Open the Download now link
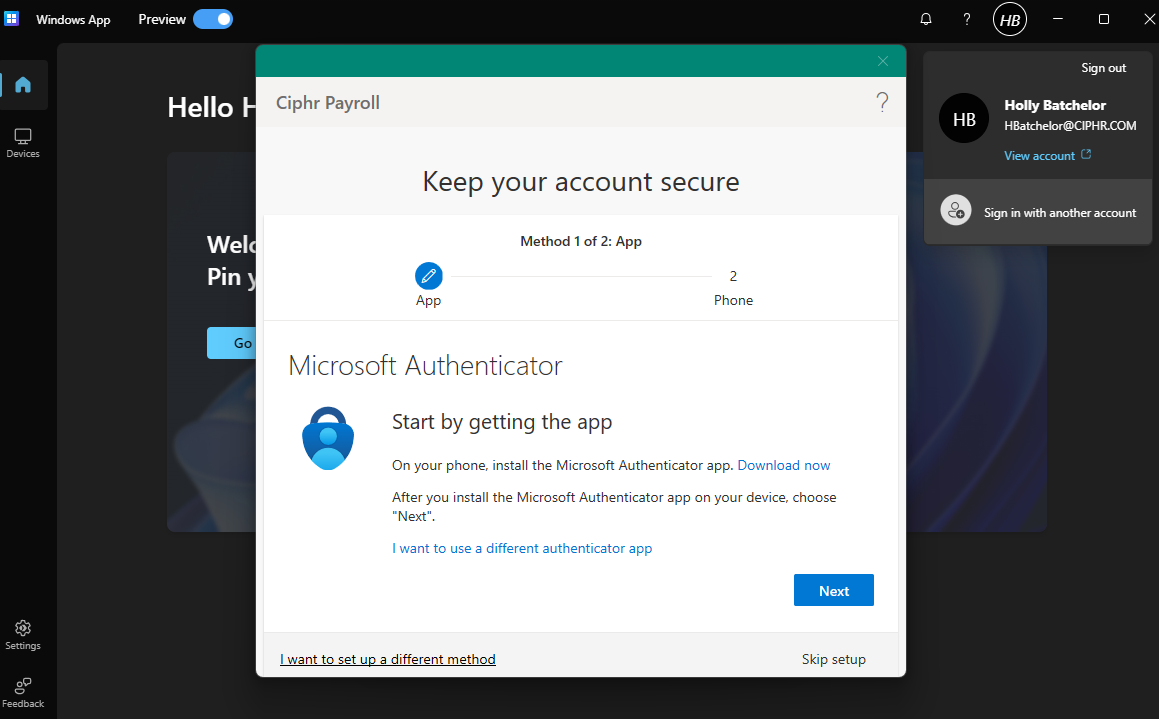1159x719 pixels. (784, 466)
